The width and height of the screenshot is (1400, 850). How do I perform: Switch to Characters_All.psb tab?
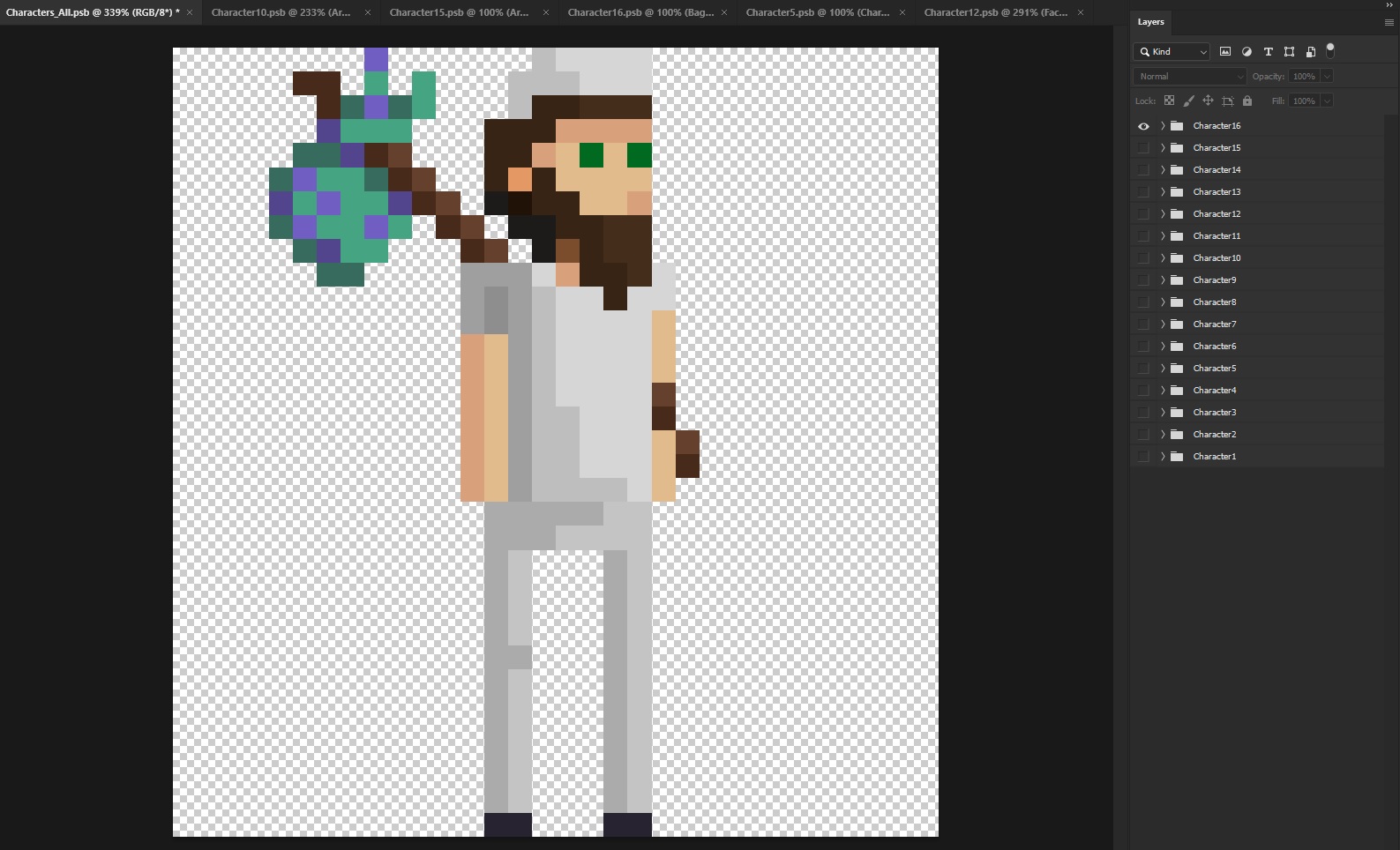(93, 12)
